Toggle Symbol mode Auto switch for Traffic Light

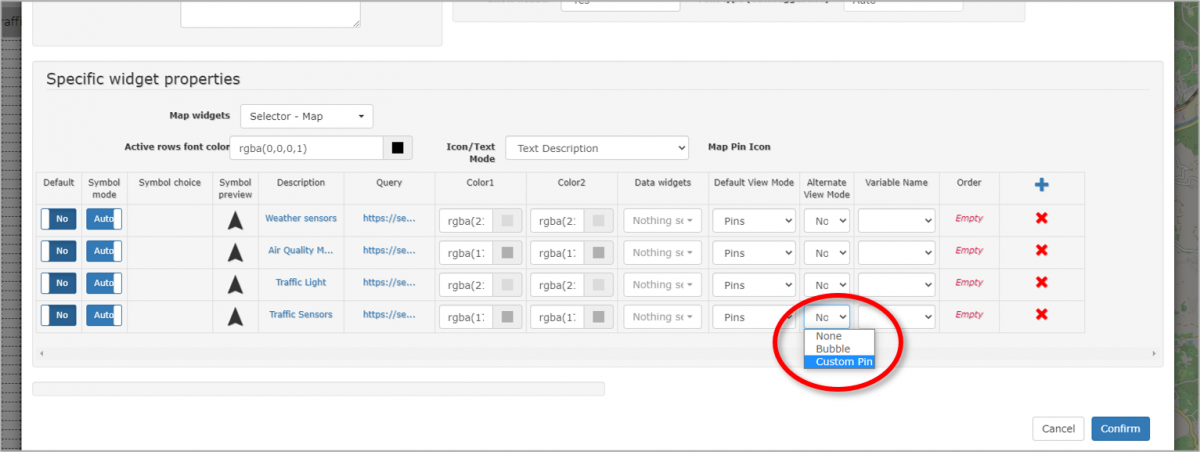(104, 284)
